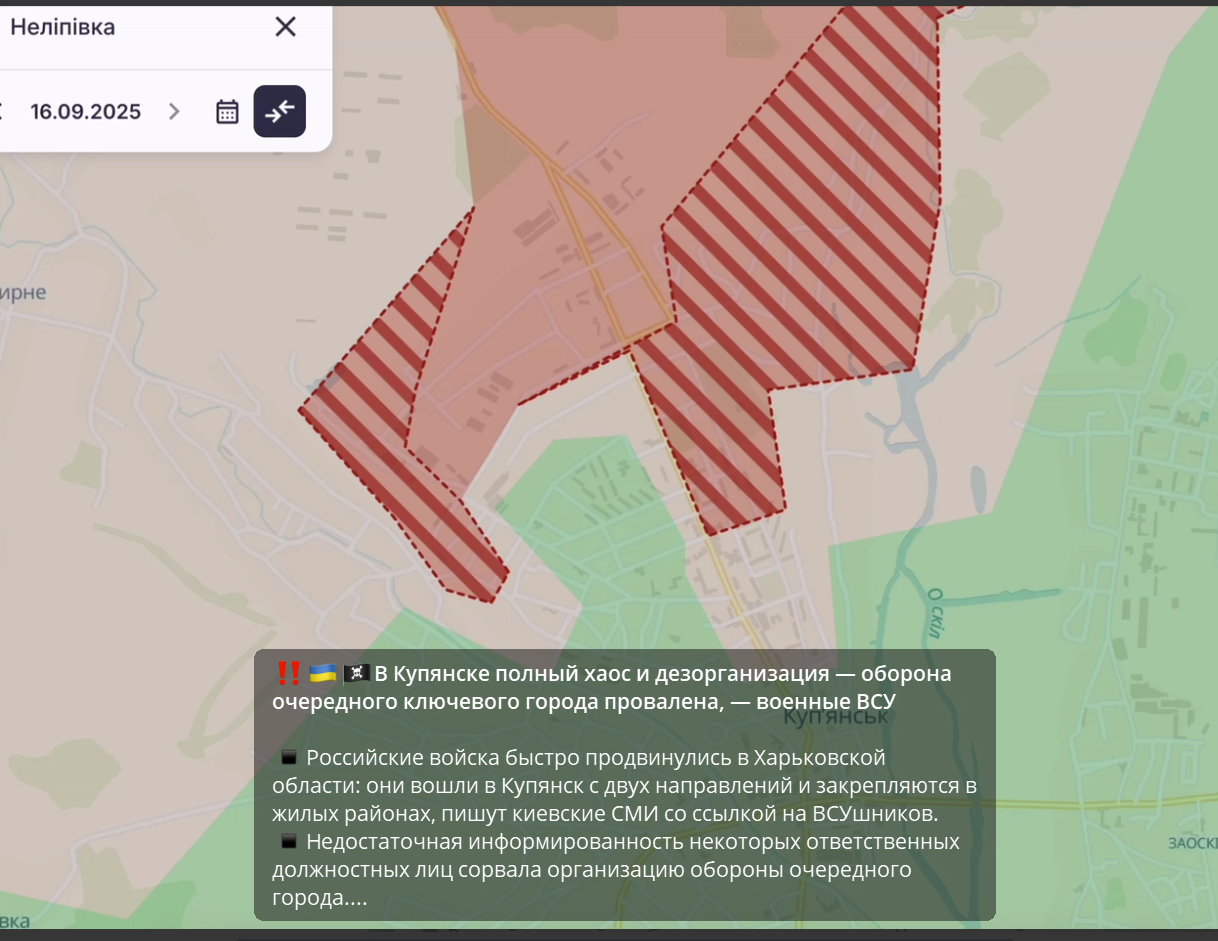The image size is (1218, 941).
Task: Open the calendar date picker
Action: tap(227, 111)
